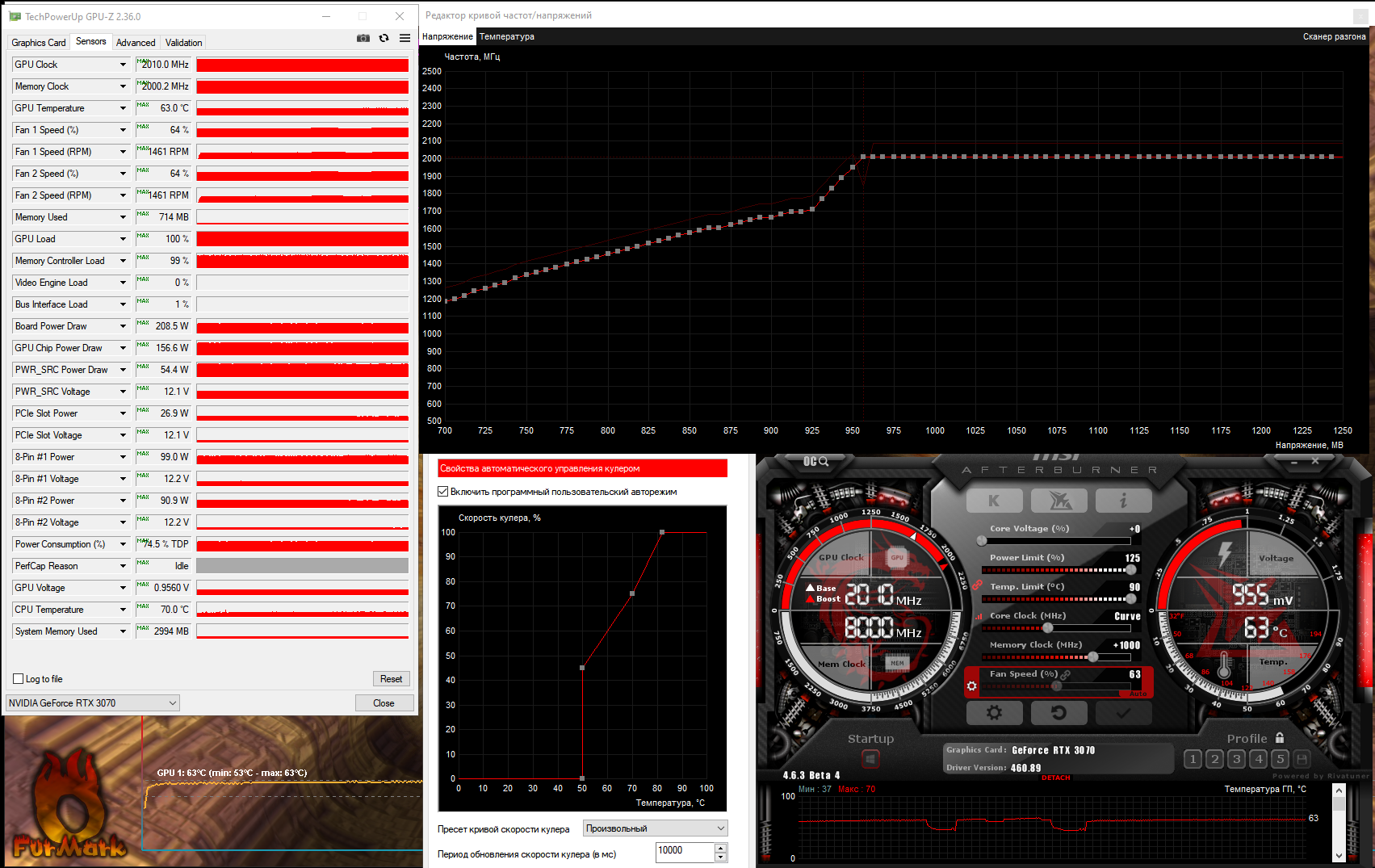The width and height of the screenshot is (1375, 868).
Task: Click the Core Clock curve editor bars icon
Action: click(x=980, y=616)
